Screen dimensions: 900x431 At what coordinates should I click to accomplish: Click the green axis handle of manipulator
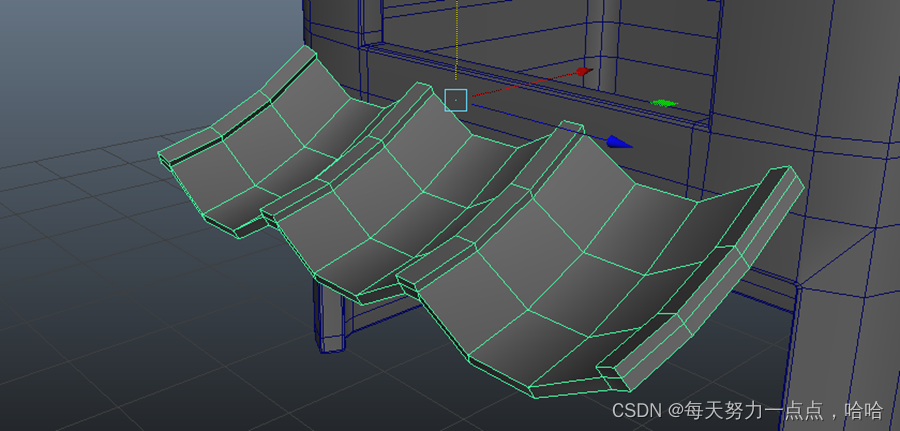coord(663,103)
